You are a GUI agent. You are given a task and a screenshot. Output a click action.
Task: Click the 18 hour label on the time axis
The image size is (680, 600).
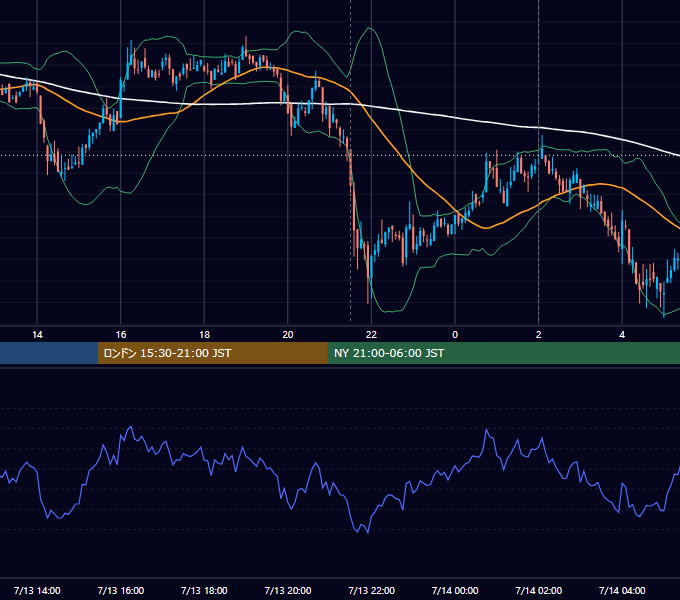pos(204,335)
